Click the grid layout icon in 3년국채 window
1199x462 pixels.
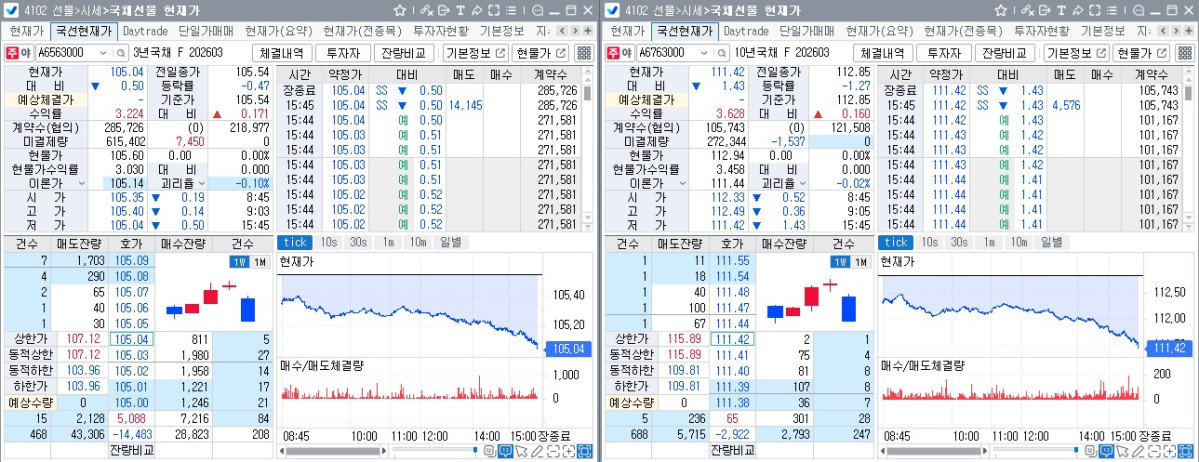point(584,53)
